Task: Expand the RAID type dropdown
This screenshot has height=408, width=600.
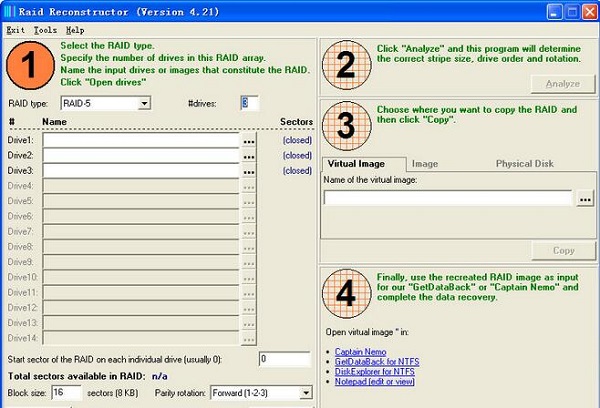Action: (x=144, y=103)
